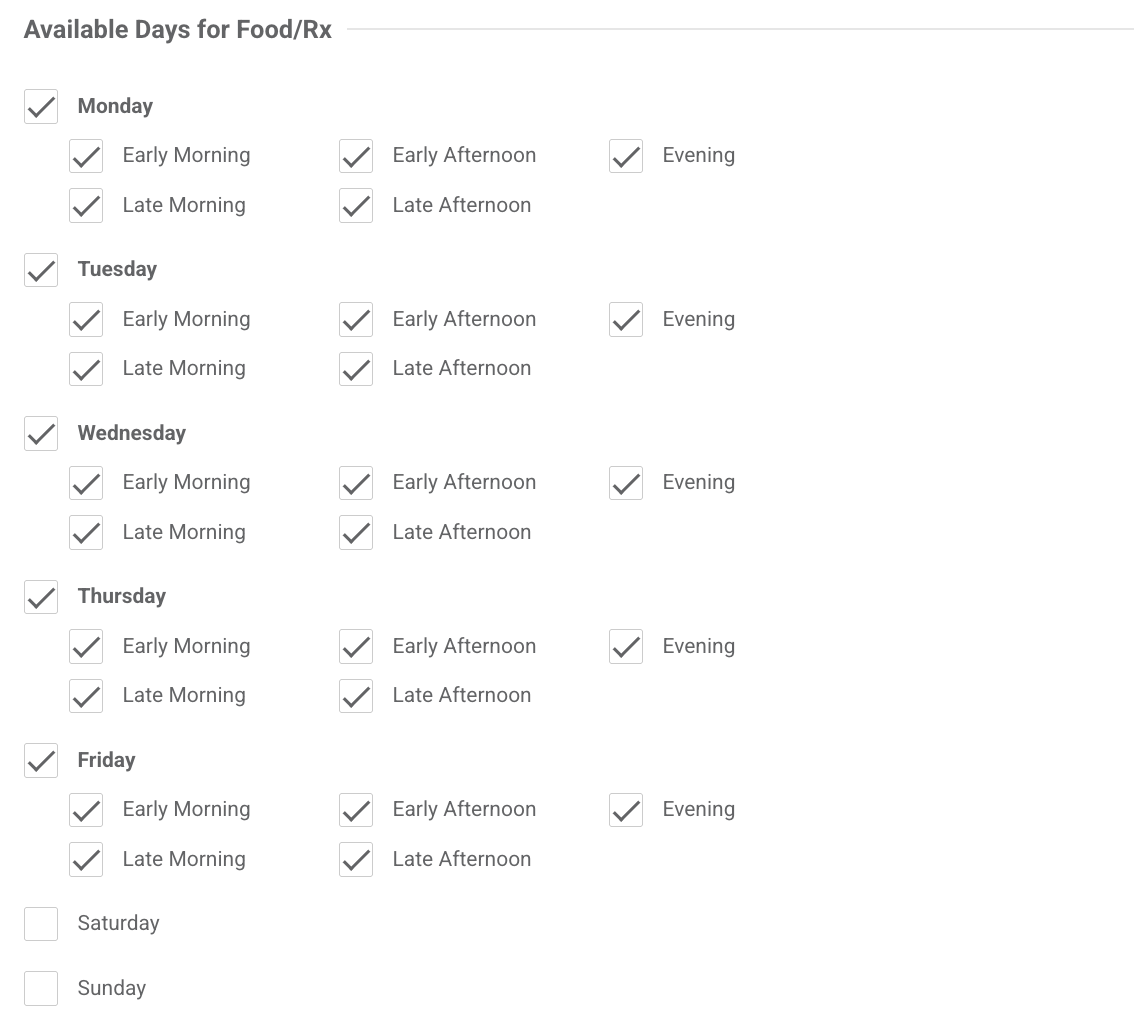Screen dimensions: 1134x1020
Task: Uncheck the Monday day checkbox
Action: tap(41, 107)
